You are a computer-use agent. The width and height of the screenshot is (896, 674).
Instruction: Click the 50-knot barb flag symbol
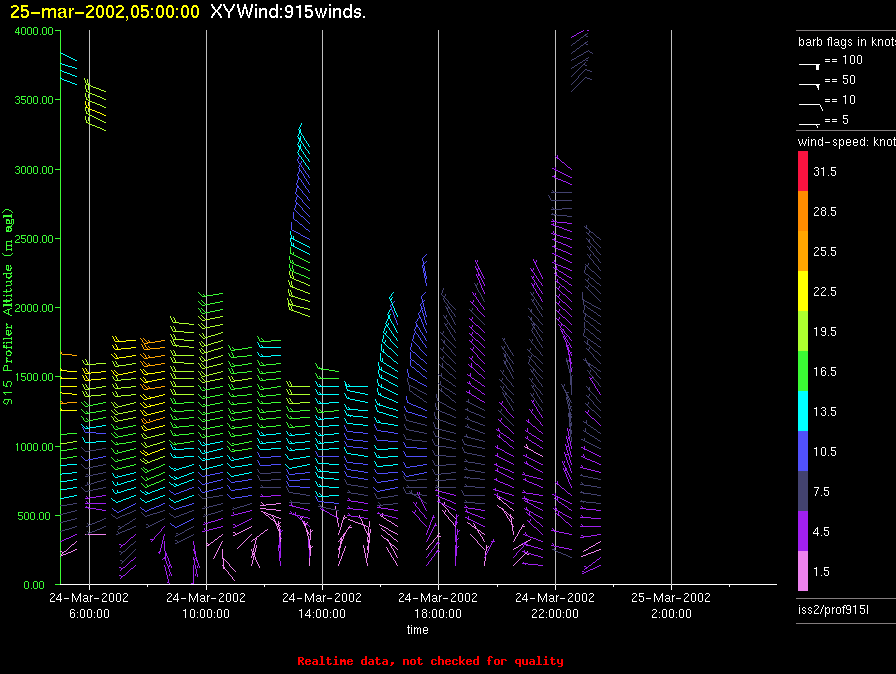(x=809, y=82)
